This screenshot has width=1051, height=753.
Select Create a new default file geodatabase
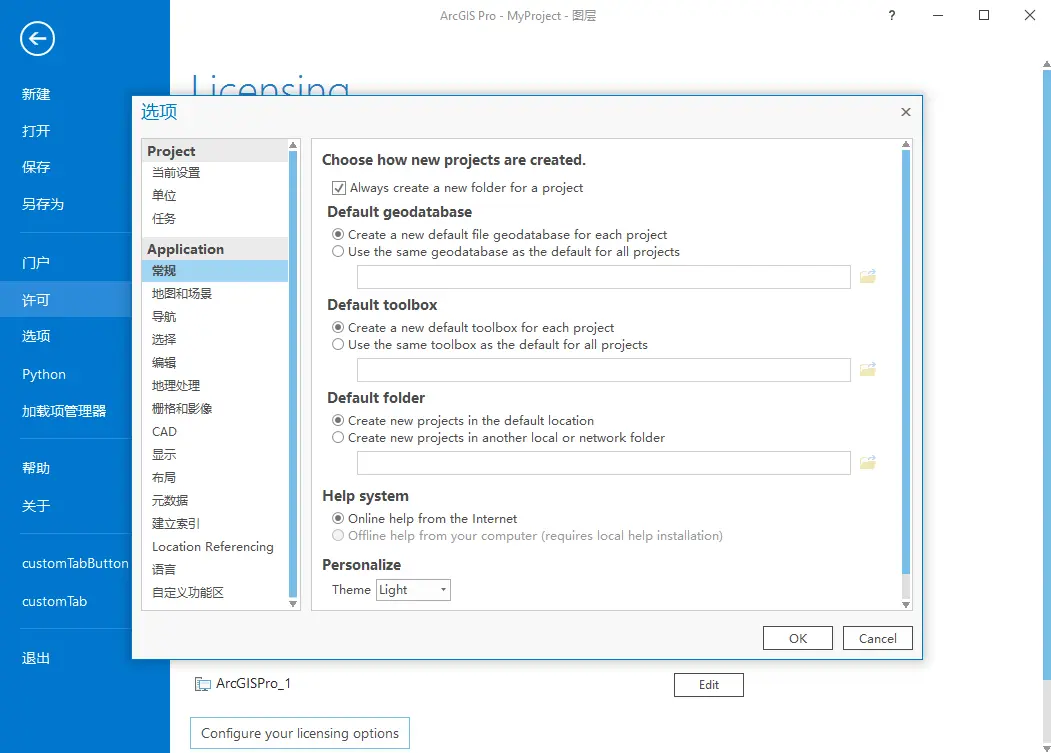click(338, 235)
